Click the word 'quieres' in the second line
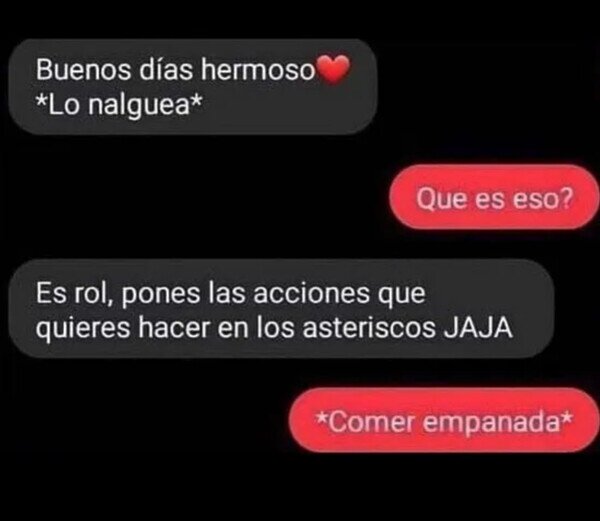The width and height of the screenshot is (600, 521). pyautogui.click(x=83, y=329)
